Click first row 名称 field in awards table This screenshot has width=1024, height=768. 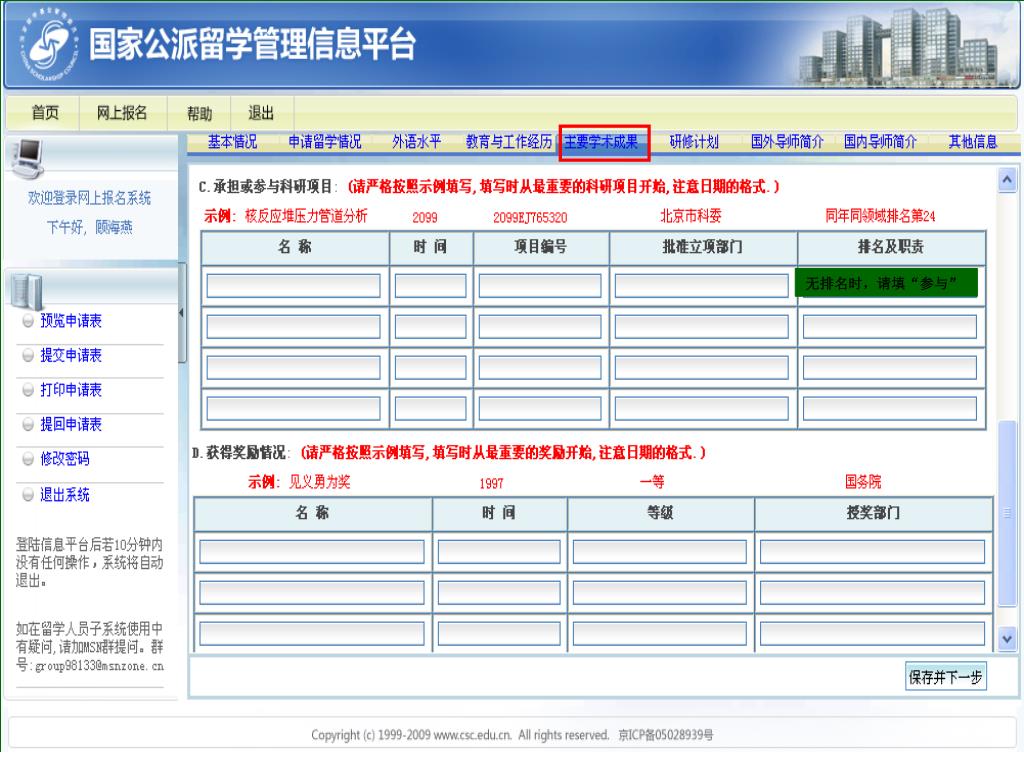click(x=312, y=552)
